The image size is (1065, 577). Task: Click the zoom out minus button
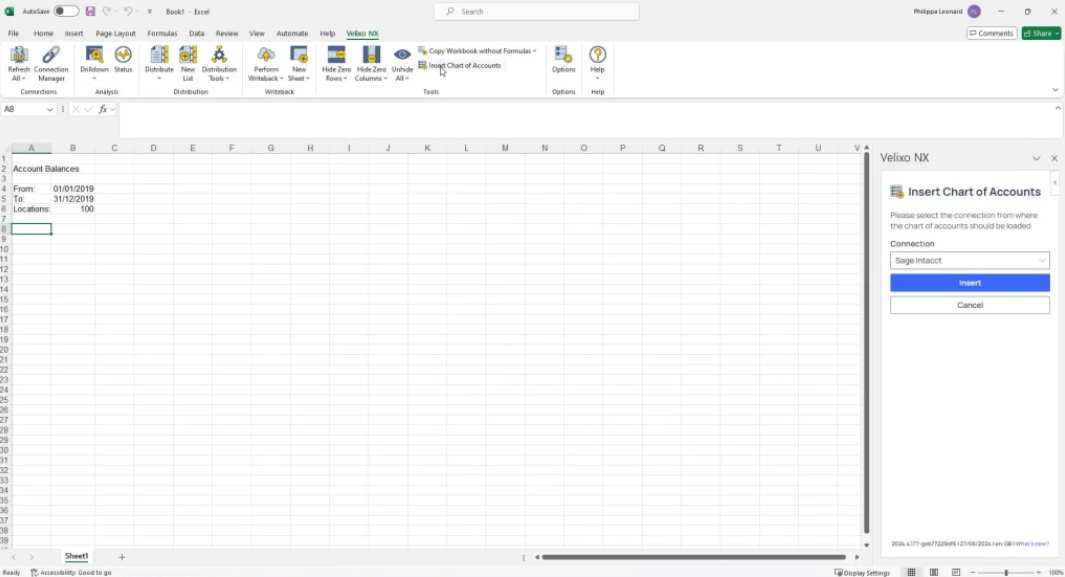[x=973, y=573]
